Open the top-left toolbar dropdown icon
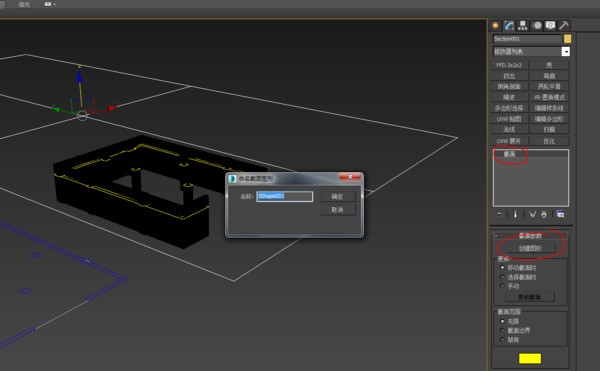This screenshot has width=600, height=371. (50, 4)
